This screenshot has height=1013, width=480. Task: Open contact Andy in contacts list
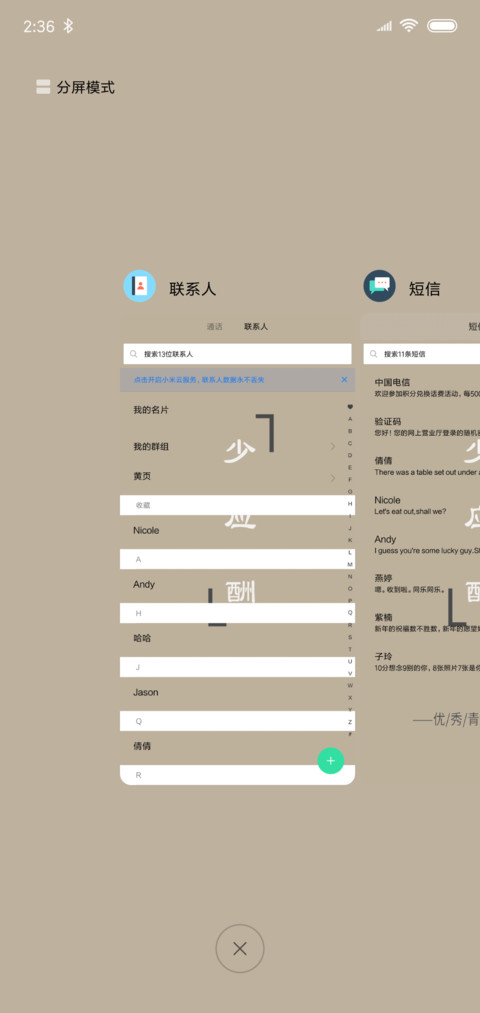pos(237,584)
